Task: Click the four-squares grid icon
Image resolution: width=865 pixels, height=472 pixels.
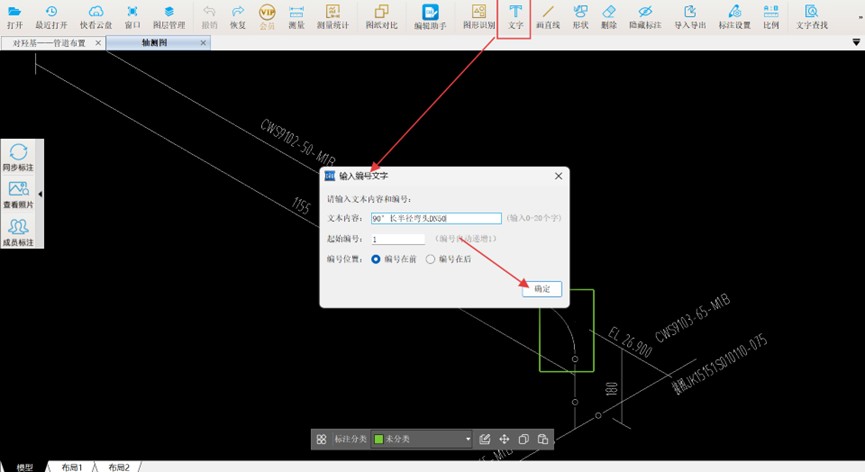Action: [322, 439]
